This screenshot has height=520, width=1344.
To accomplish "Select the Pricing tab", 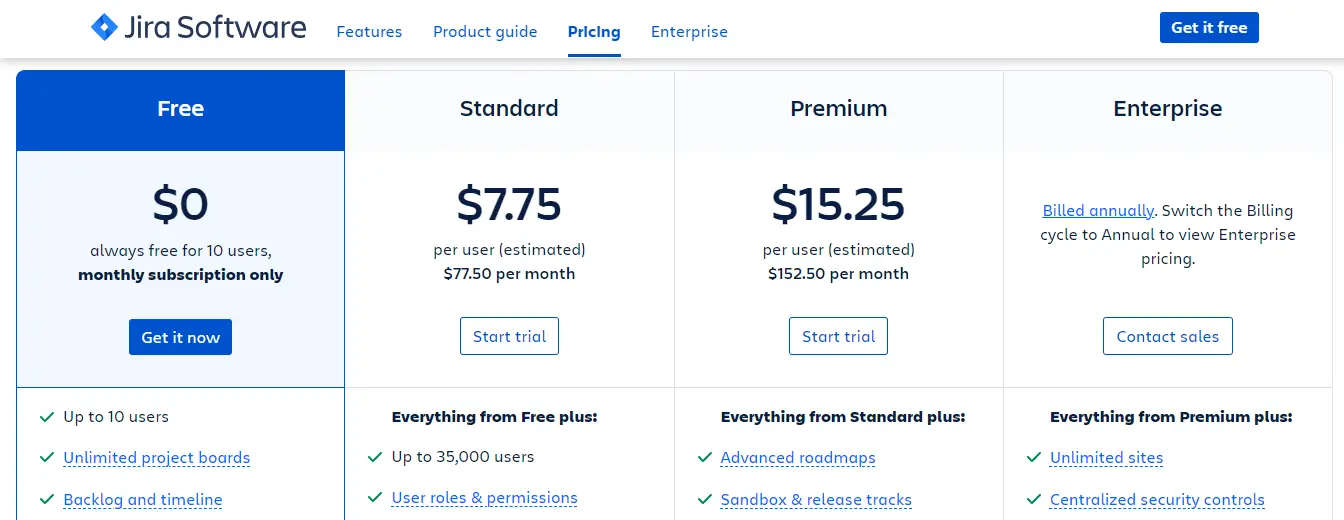I will (594, 32).
